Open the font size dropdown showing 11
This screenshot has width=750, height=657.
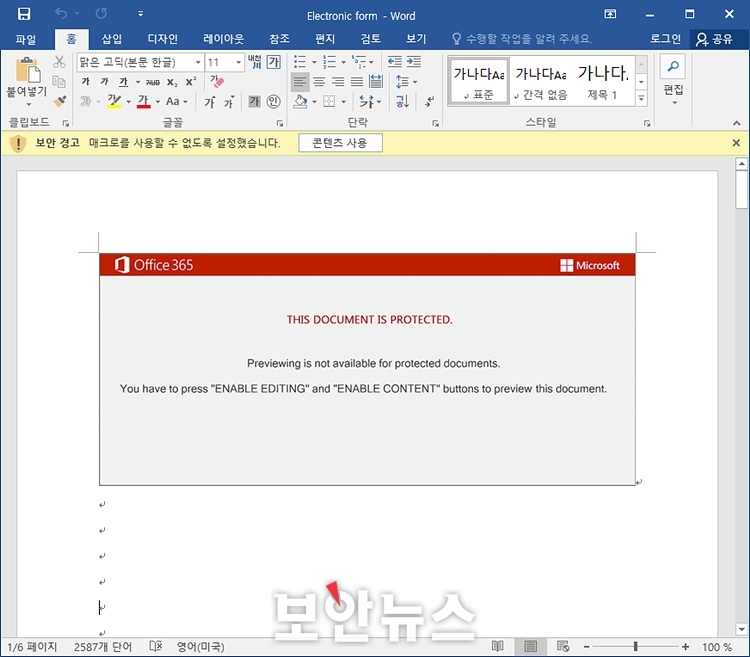pos(238,62)
